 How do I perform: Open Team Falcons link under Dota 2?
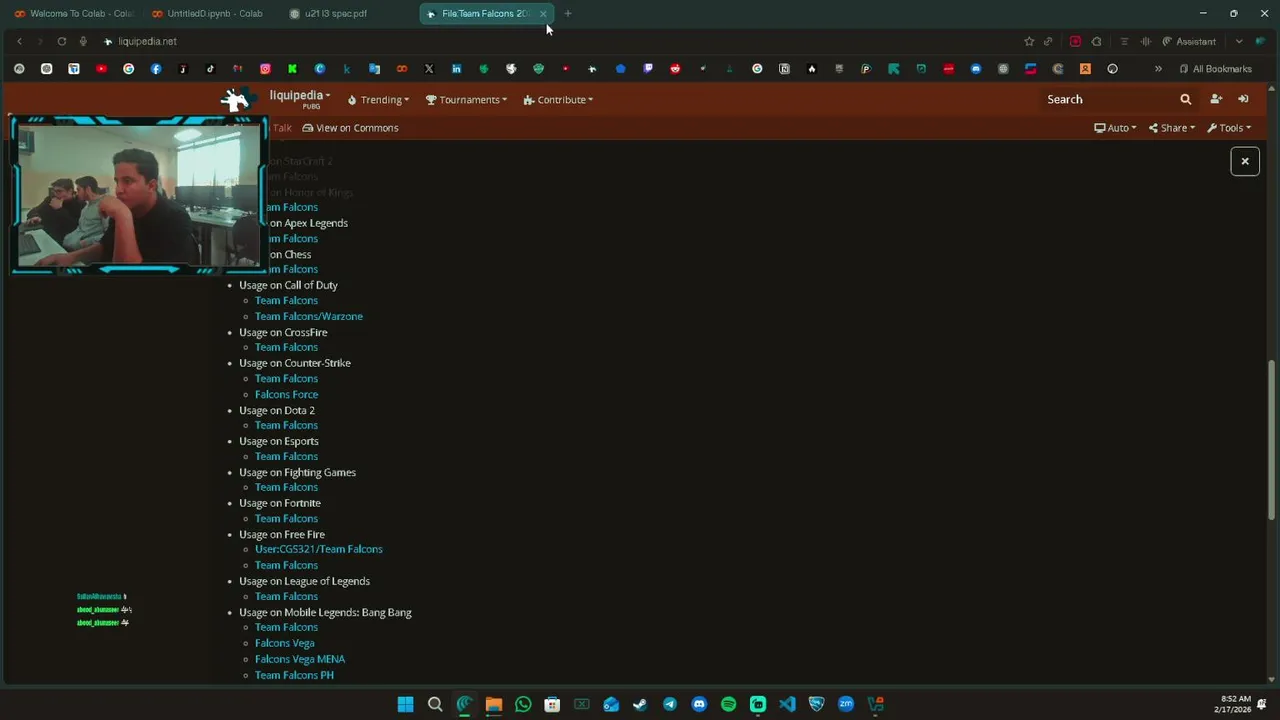coord(286,425)
